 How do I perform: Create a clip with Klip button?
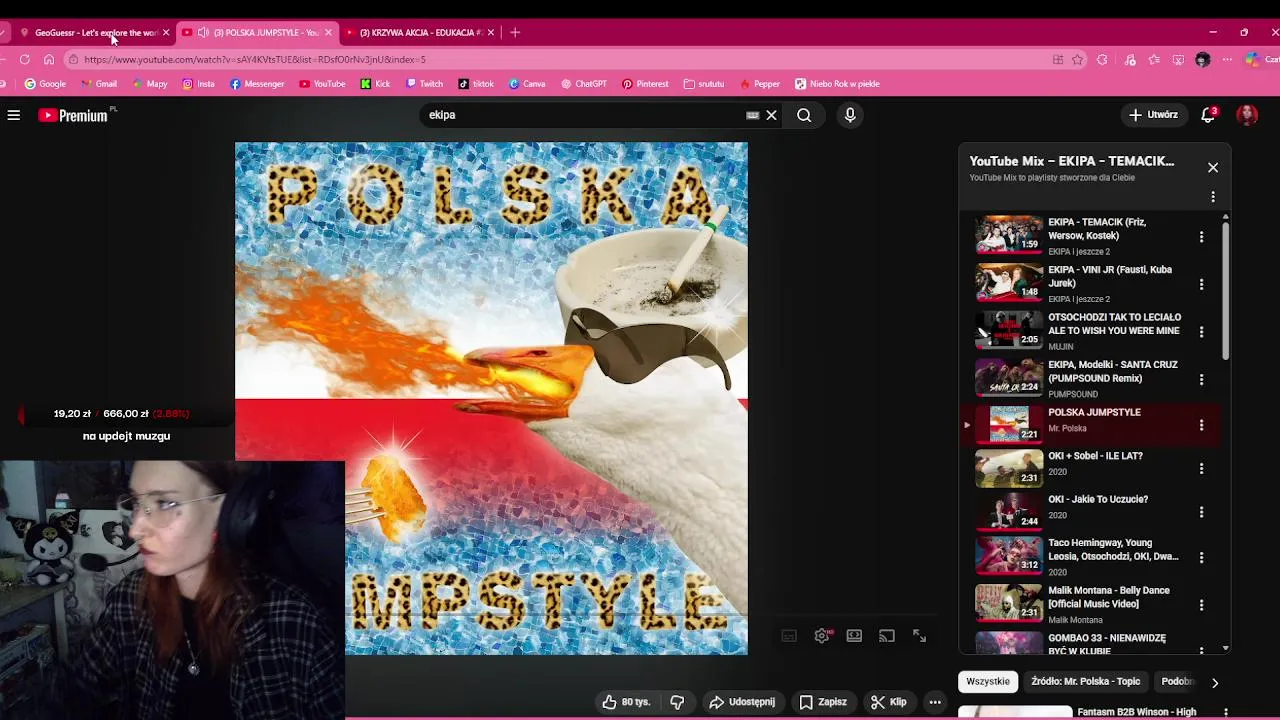click(888, 702)
